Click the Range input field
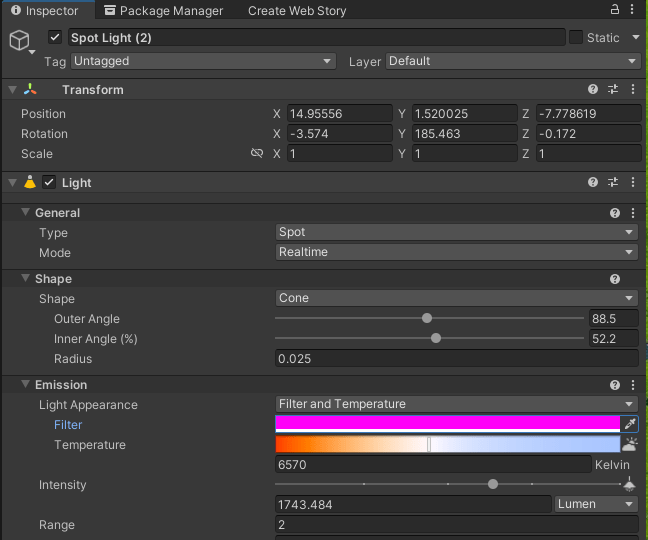The image size is (648, 540). (x=456, y=525)
